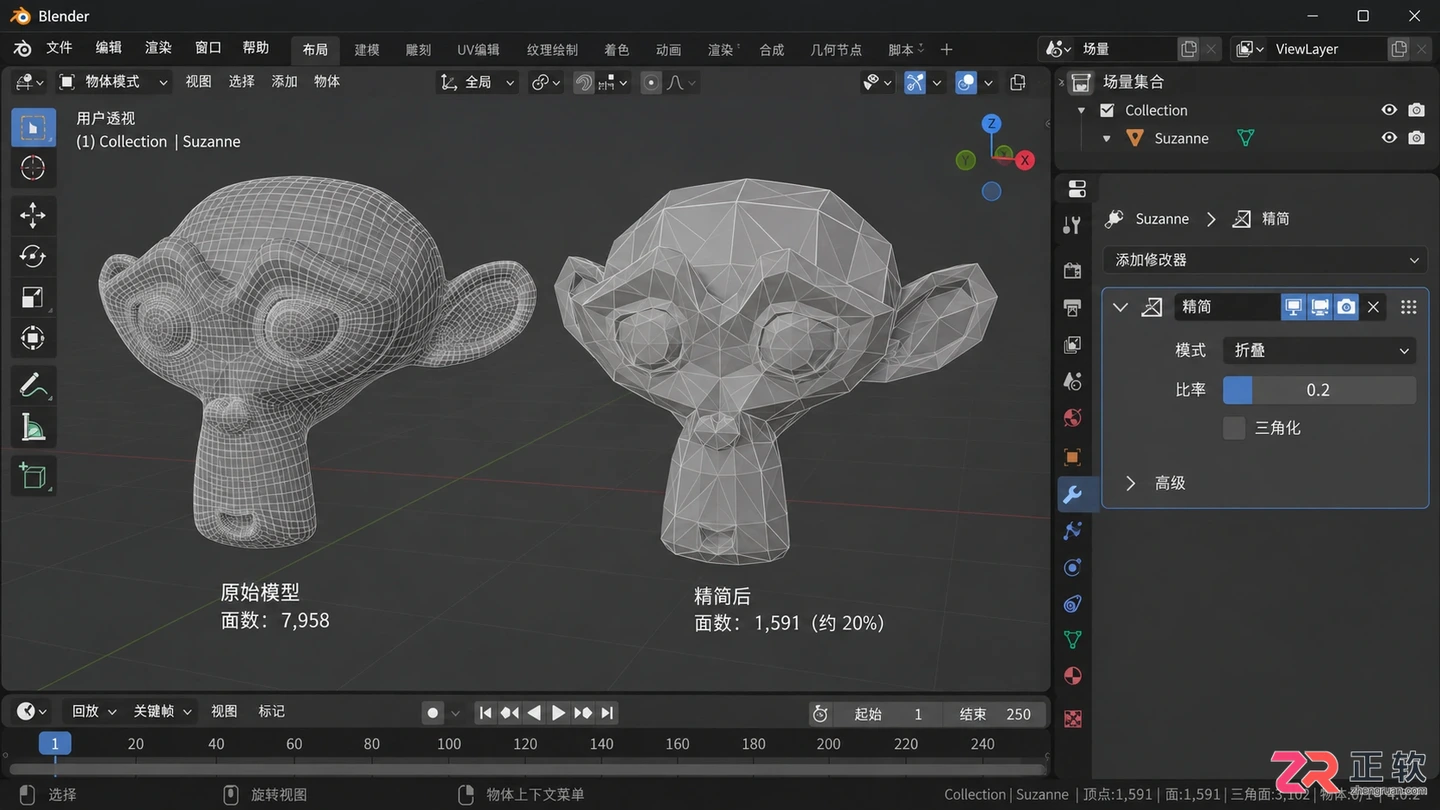Open the Physics properties tab
This screenshot has height=810, width=1440.
[x=1073, y=567]
